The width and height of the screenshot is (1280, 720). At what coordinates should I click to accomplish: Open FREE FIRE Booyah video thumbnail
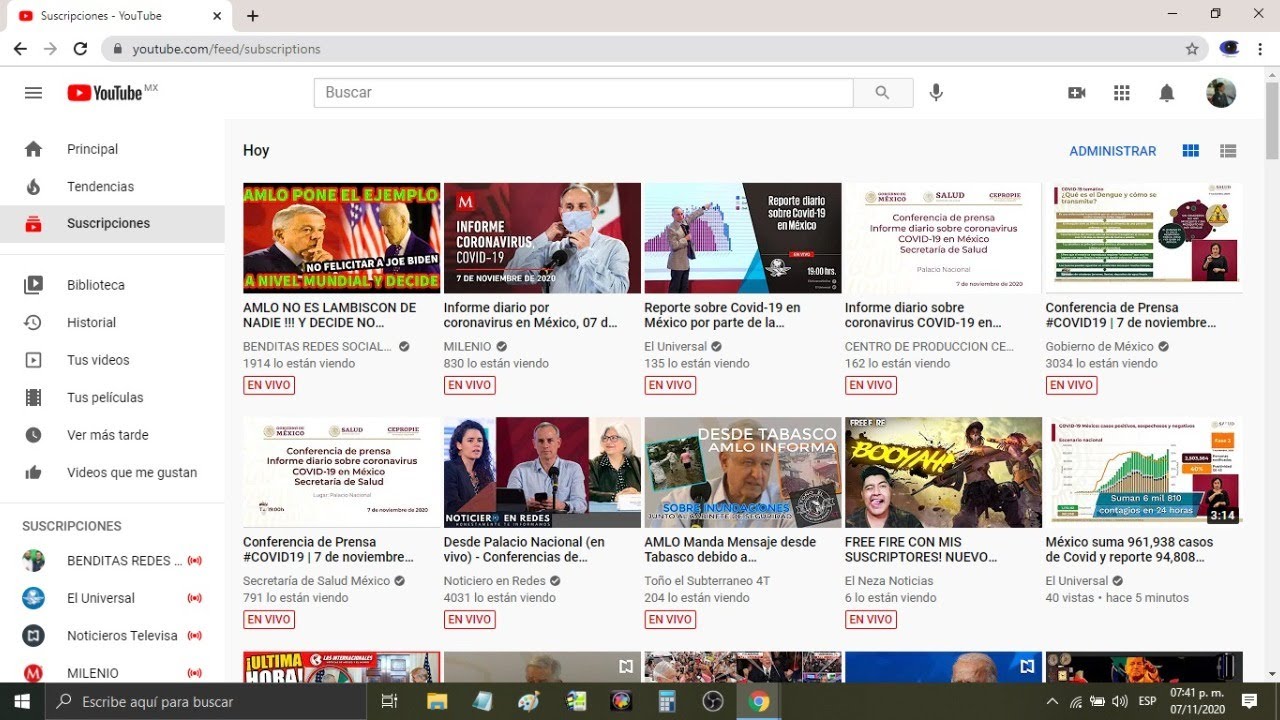(943, 472)
